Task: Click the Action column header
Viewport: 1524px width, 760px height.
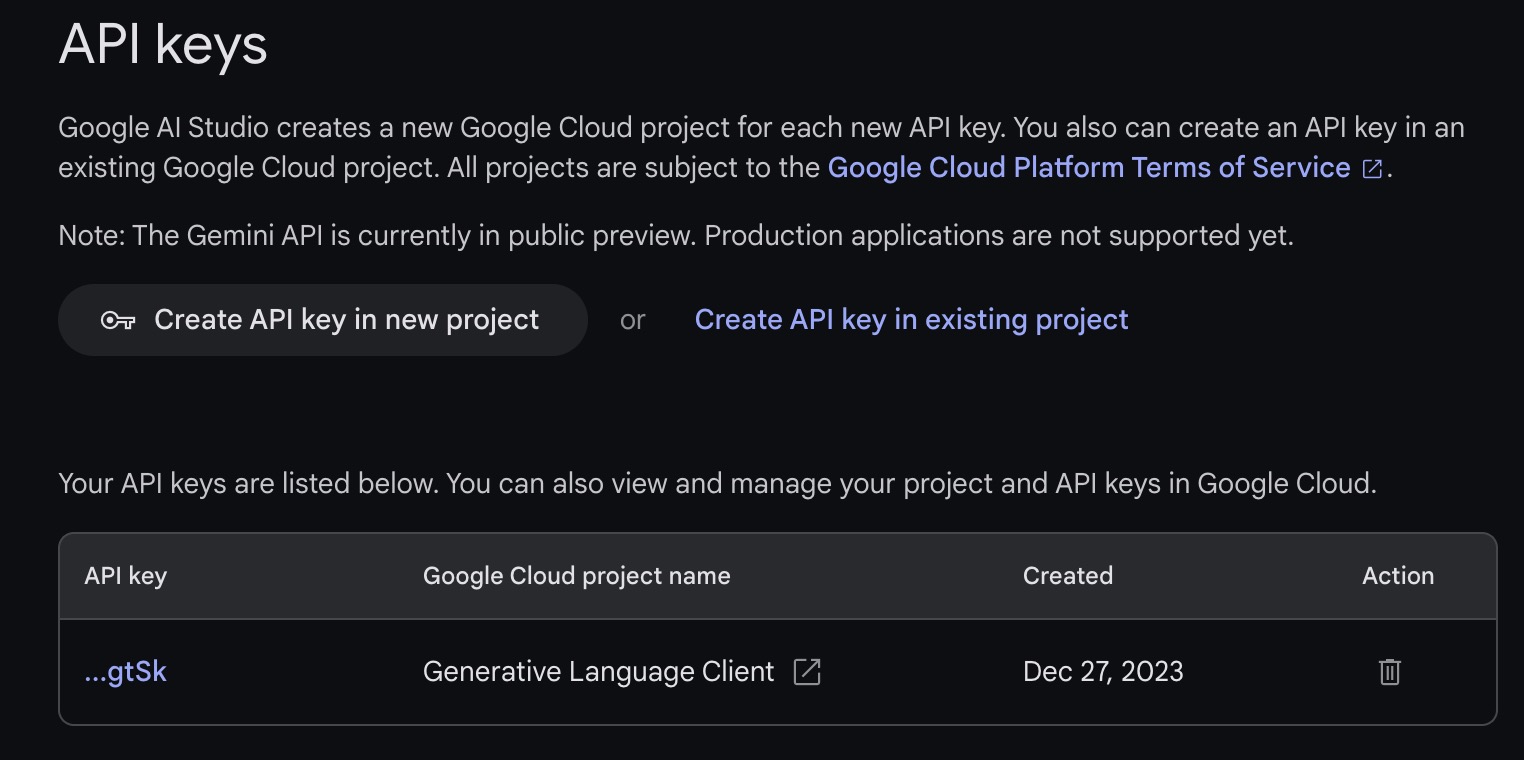Action: pos(1397,576)
